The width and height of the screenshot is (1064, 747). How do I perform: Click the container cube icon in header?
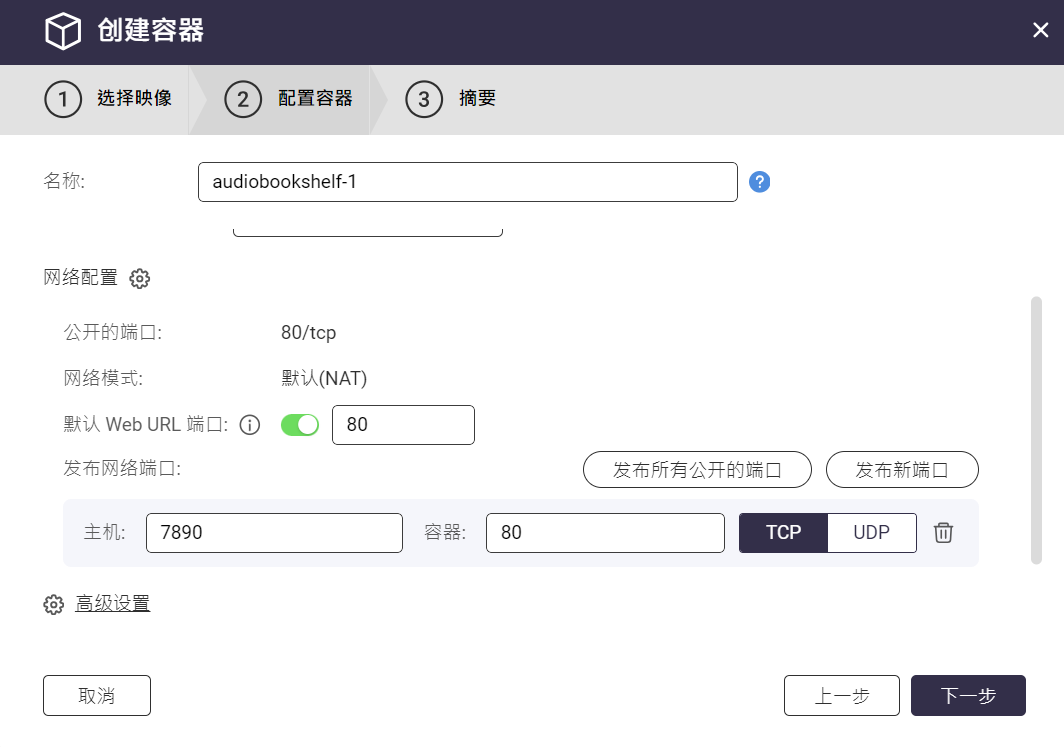click(x=62, y=31)
